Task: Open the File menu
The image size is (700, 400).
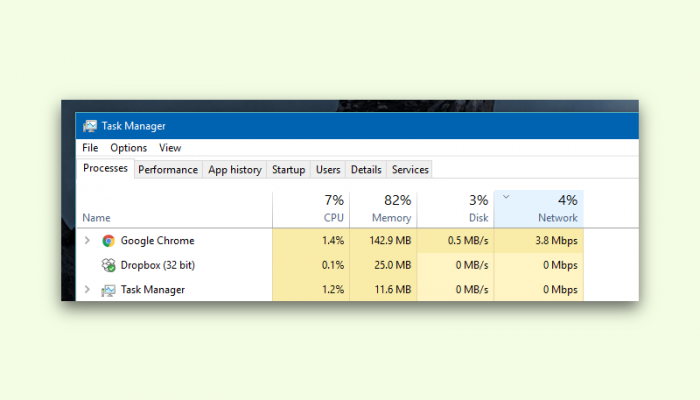Action: (90, 148)
